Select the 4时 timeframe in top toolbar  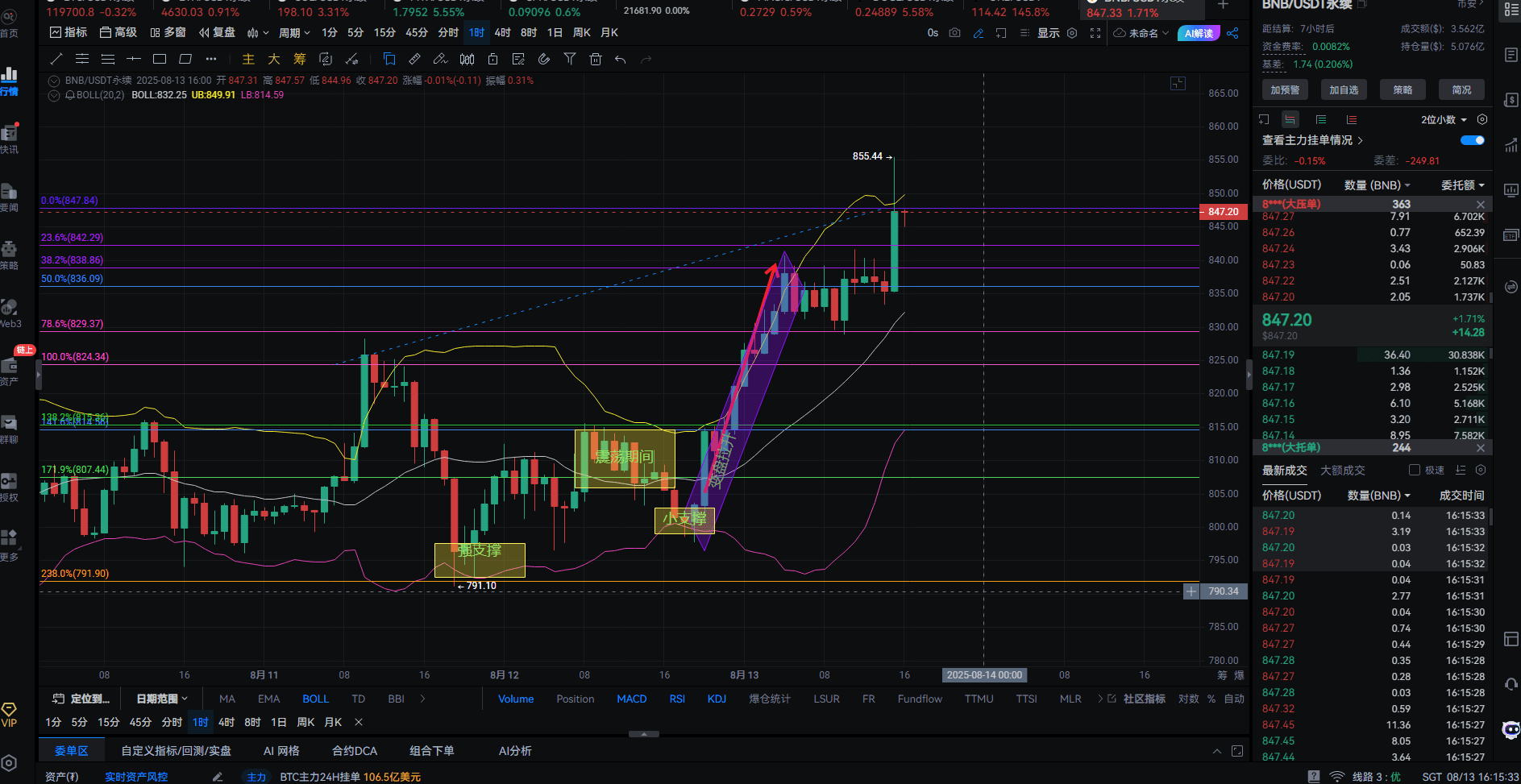click(x=503, y=33)
